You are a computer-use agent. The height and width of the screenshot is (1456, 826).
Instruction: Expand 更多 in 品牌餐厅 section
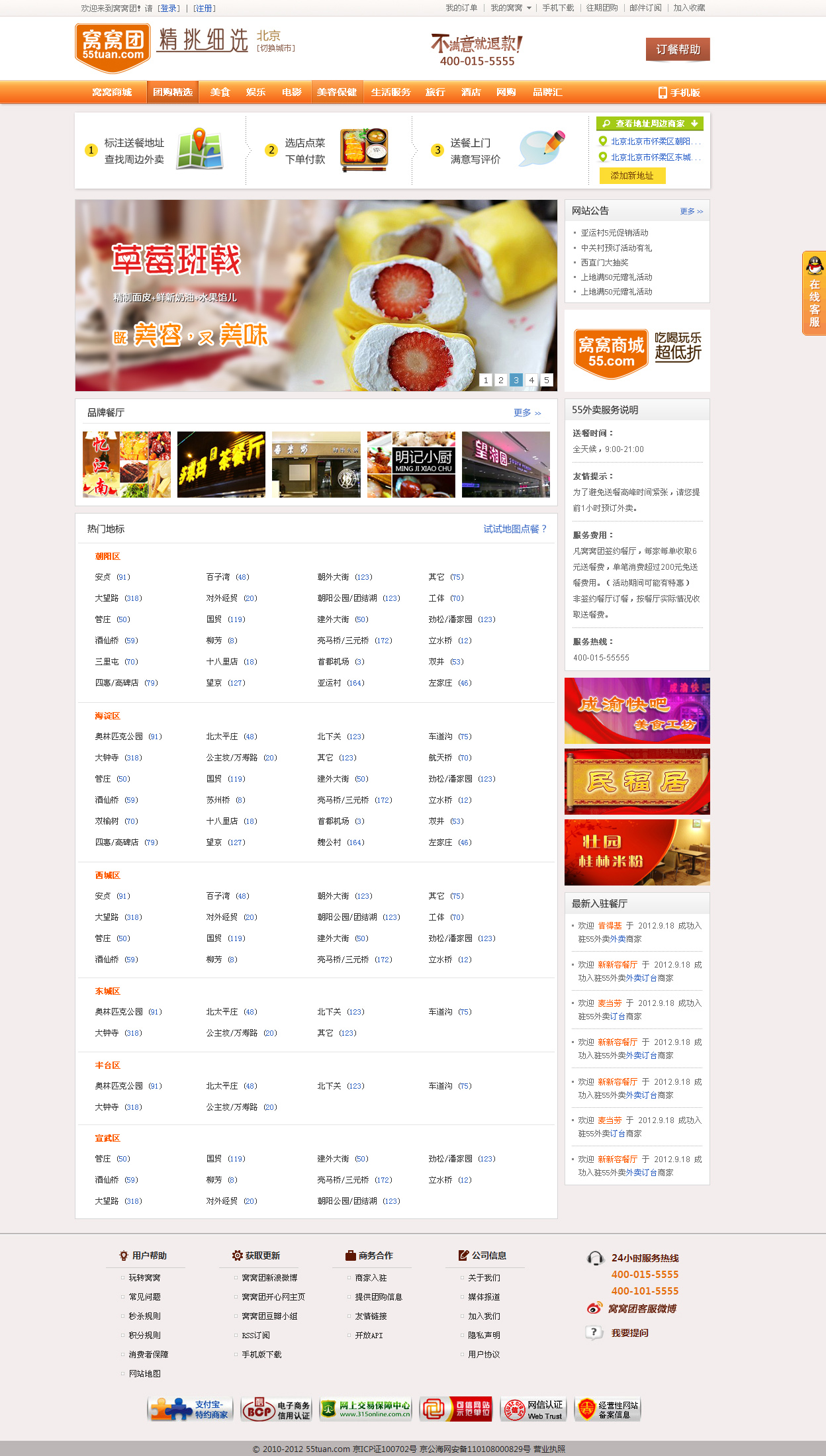pos(528,413)
